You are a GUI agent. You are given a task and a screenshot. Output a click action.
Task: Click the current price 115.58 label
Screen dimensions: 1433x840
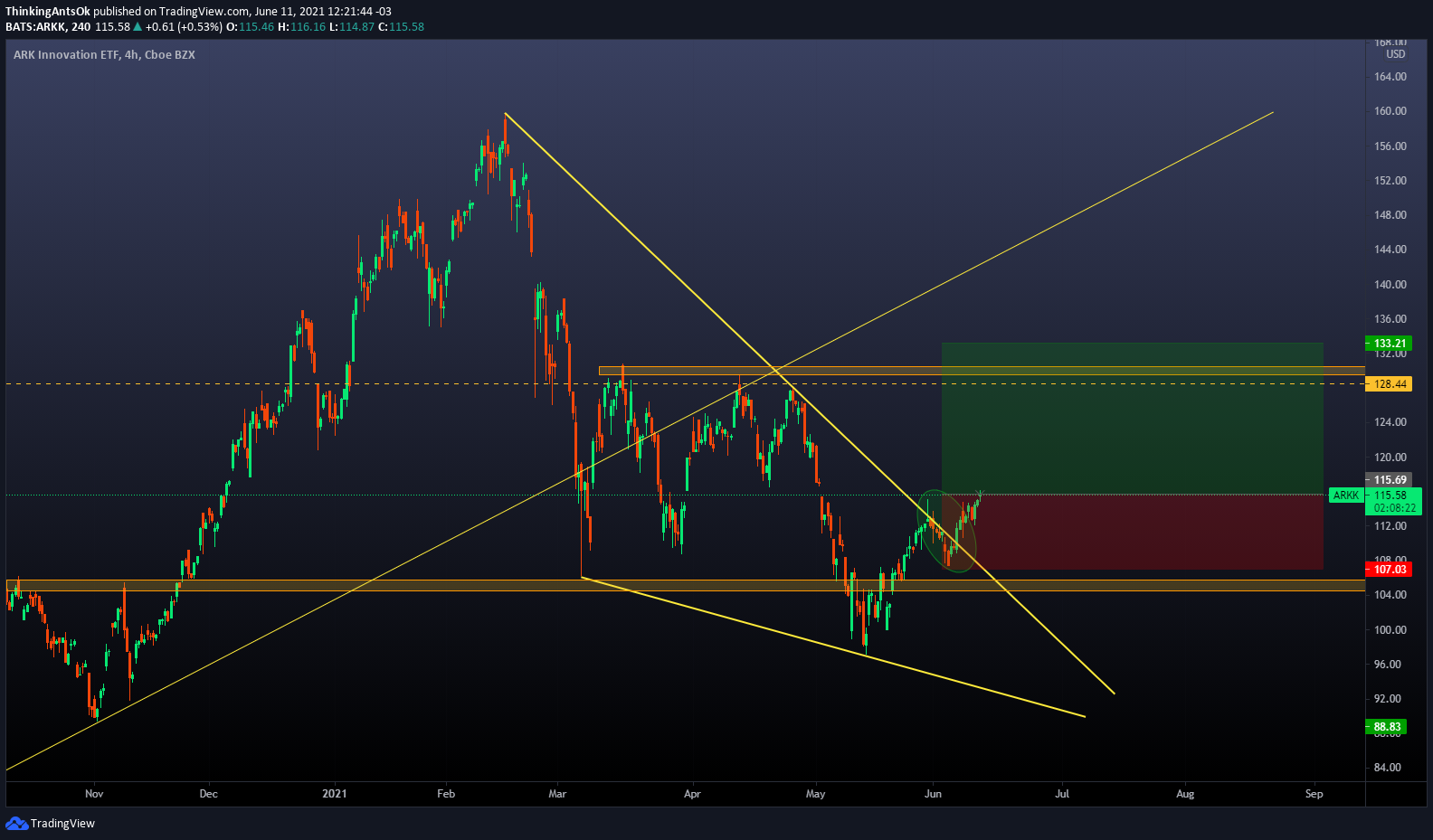(1391, 496)
